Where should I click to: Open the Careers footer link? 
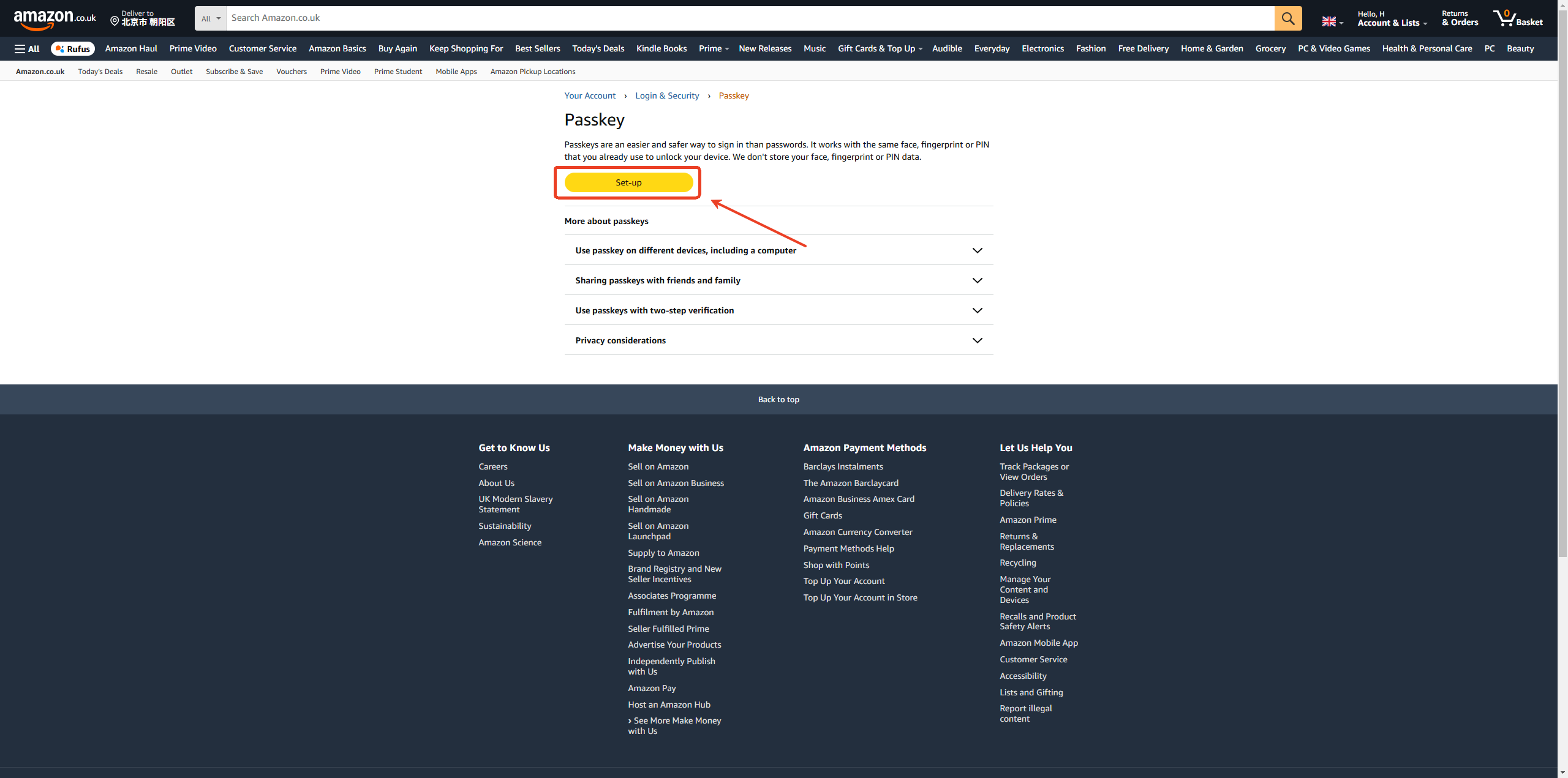tap(493, 466)
